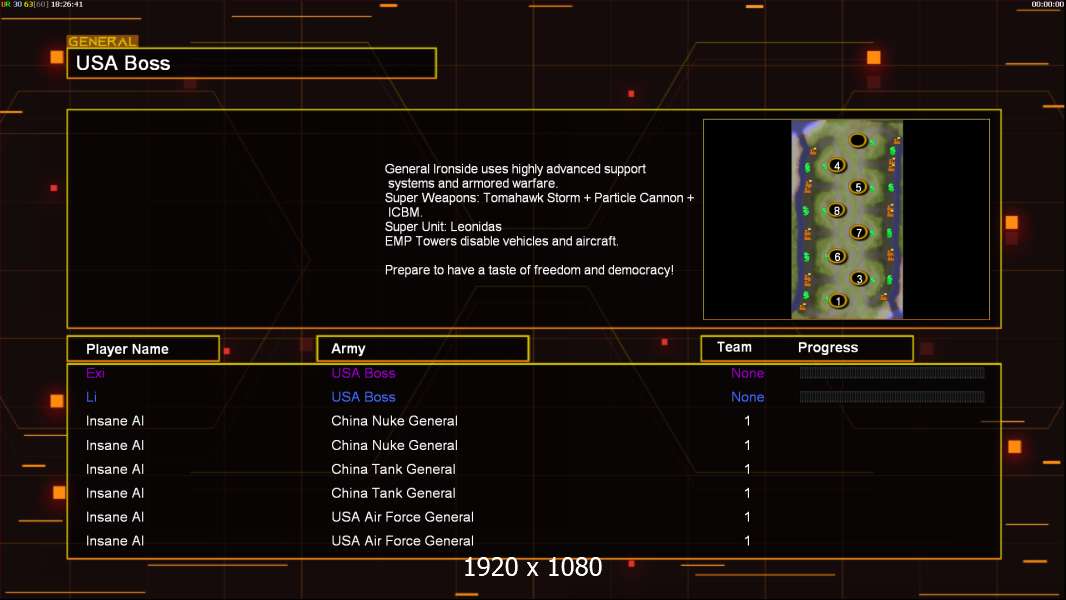Click first China Nuke General army entry

394,421
